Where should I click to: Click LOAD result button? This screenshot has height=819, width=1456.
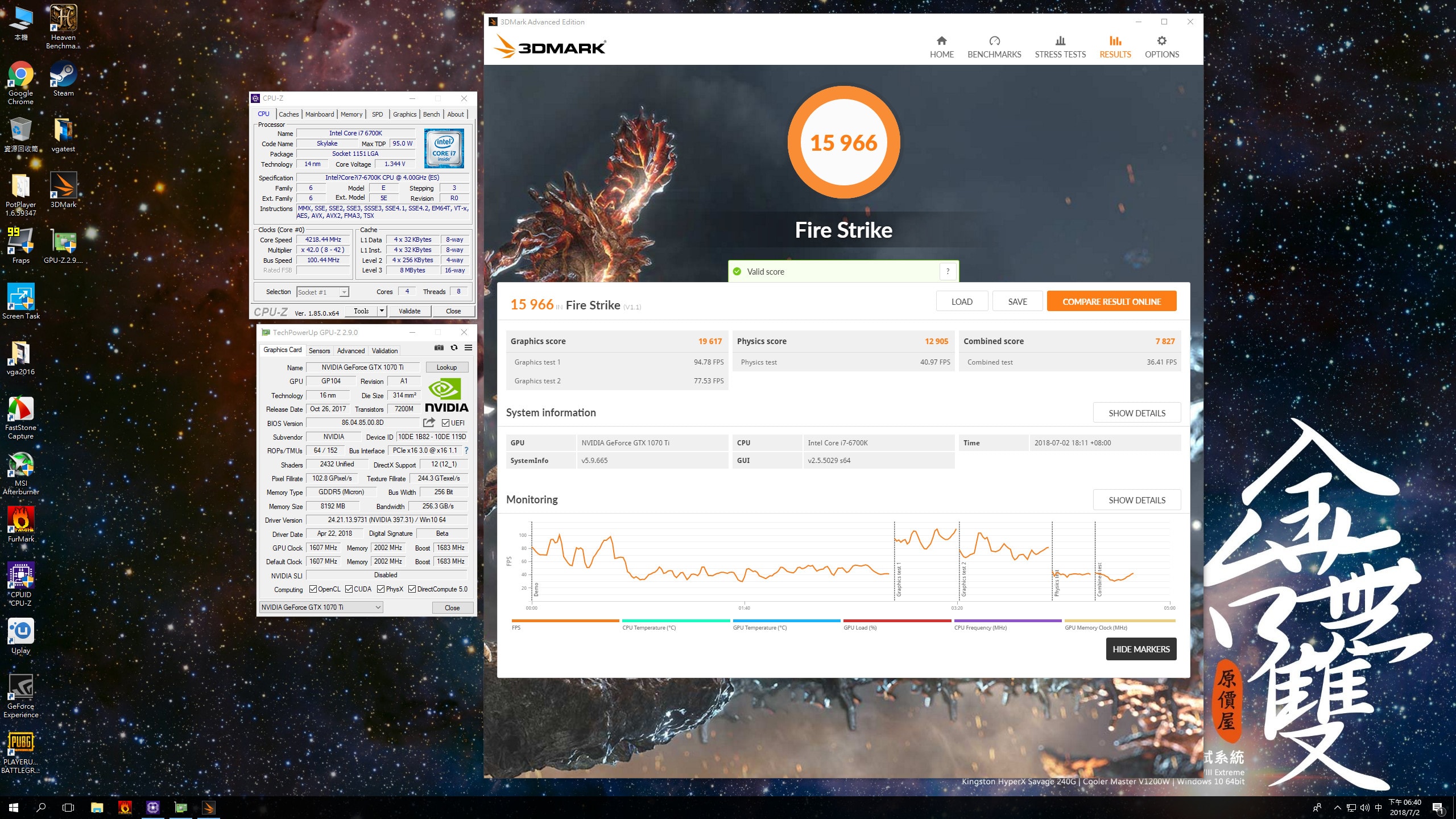click(x=962, y=301)
